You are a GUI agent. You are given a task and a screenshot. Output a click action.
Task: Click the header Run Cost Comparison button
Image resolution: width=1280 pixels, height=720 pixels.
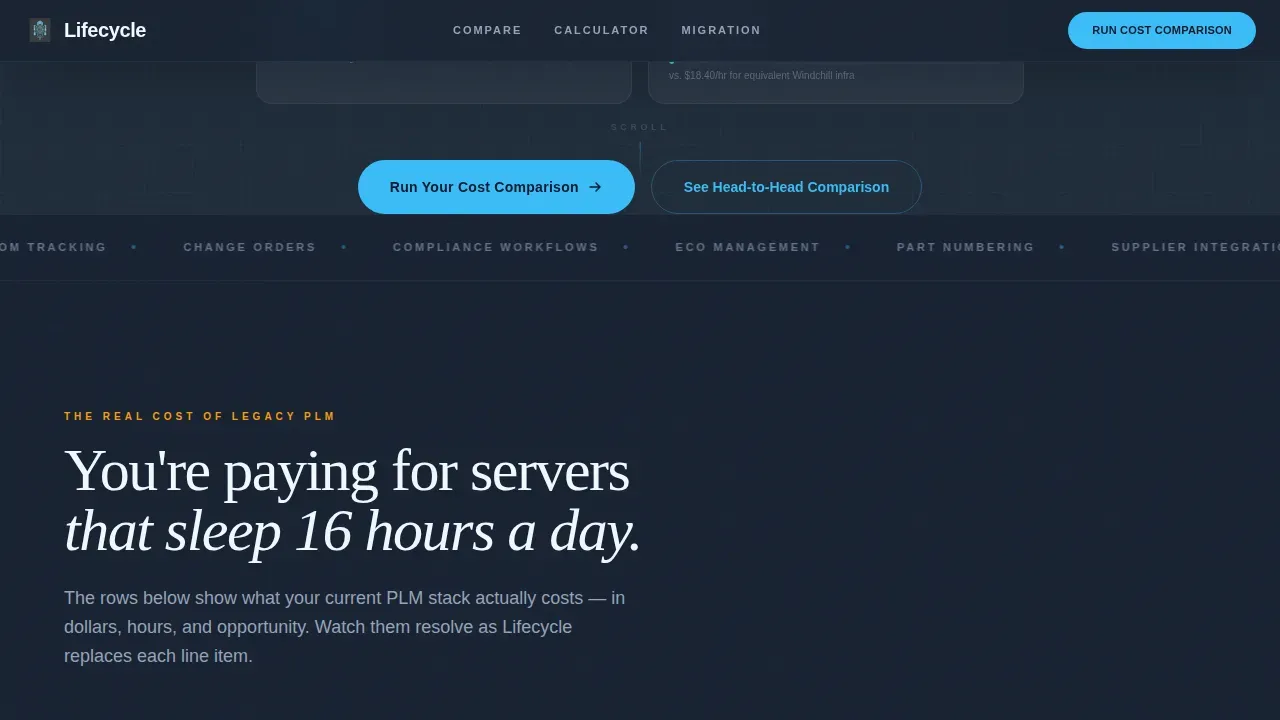pos(1162,30)
